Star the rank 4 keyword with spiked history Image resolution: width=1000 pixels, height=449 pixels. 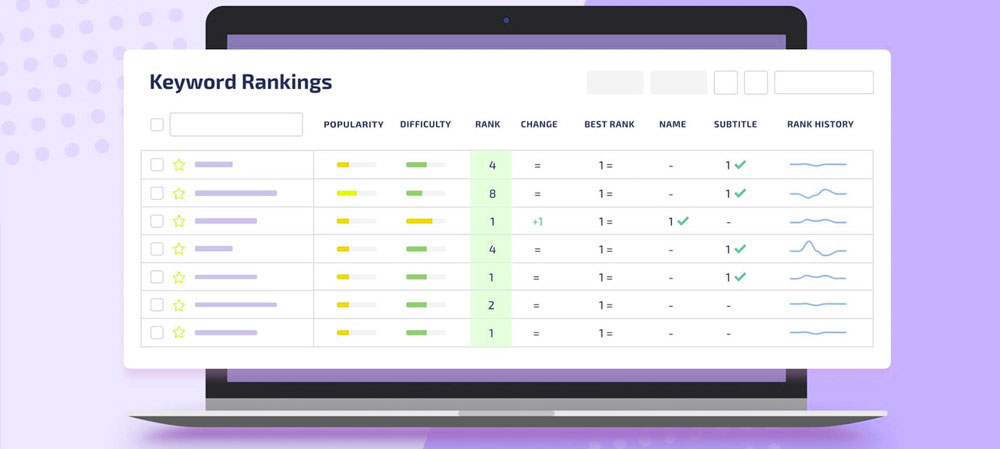pyautogui.click(x=179, y=249)
